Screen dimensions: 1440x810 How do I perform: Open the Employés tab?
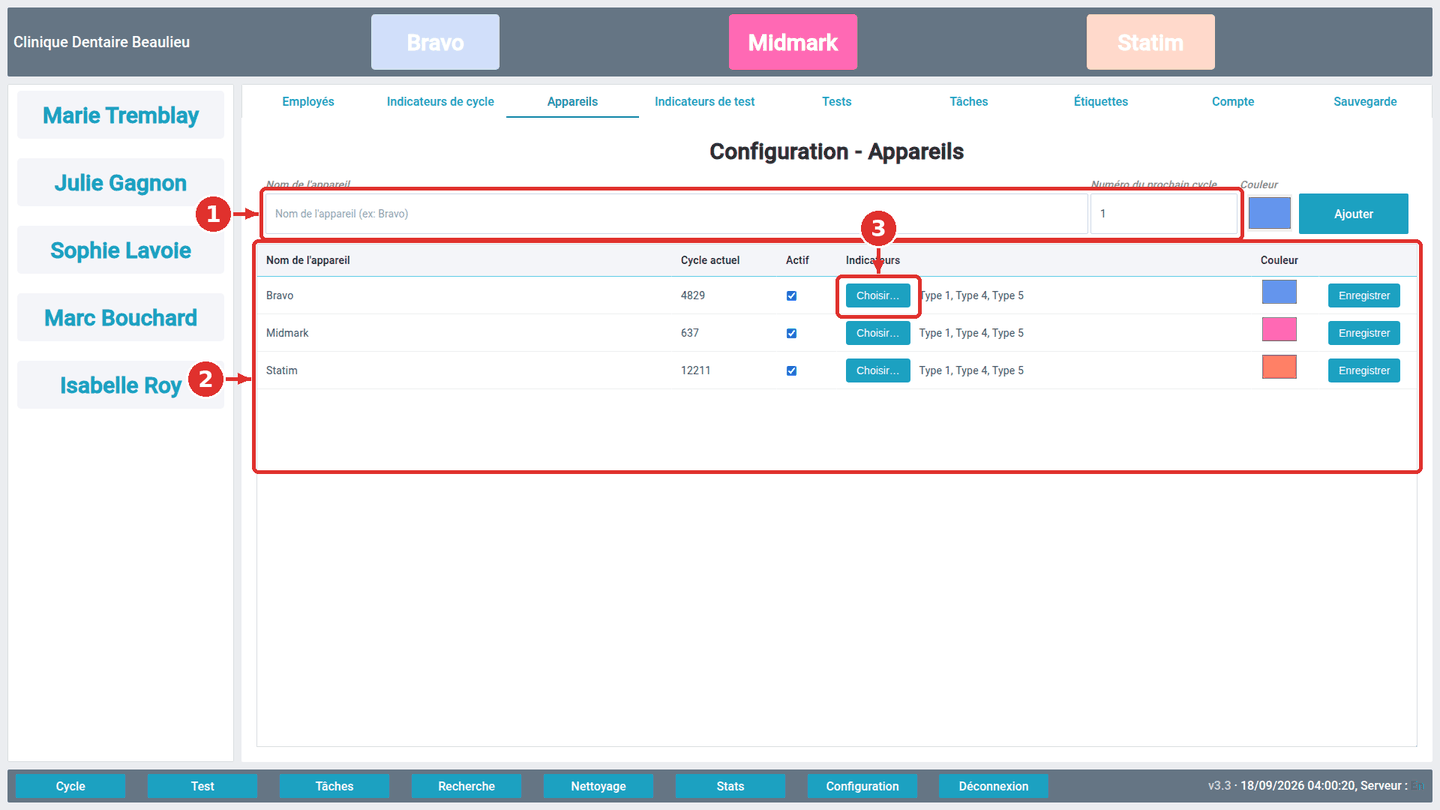308,102
